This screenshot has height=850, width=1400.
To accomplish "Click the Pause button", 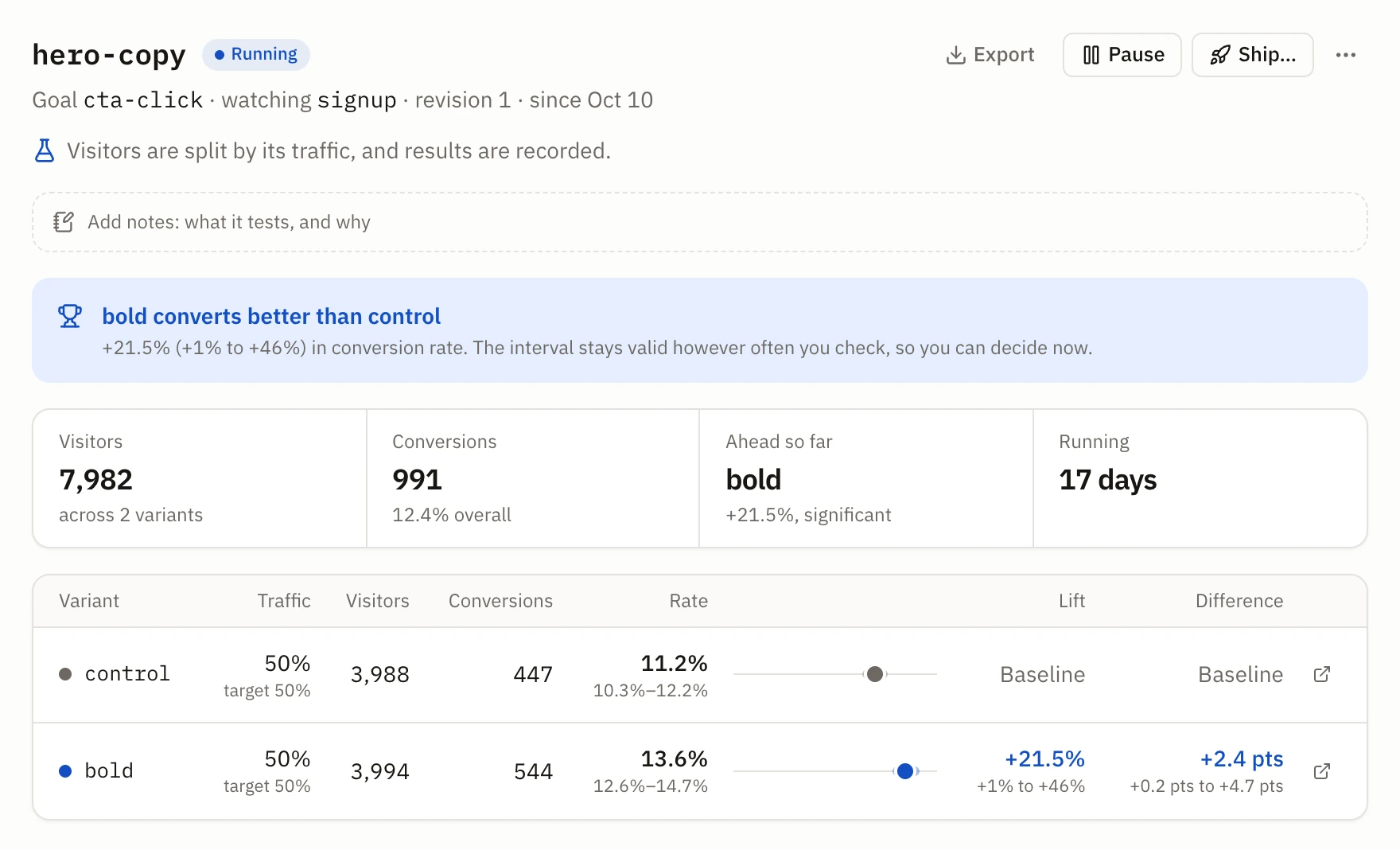I will (x=1122, y=55).
